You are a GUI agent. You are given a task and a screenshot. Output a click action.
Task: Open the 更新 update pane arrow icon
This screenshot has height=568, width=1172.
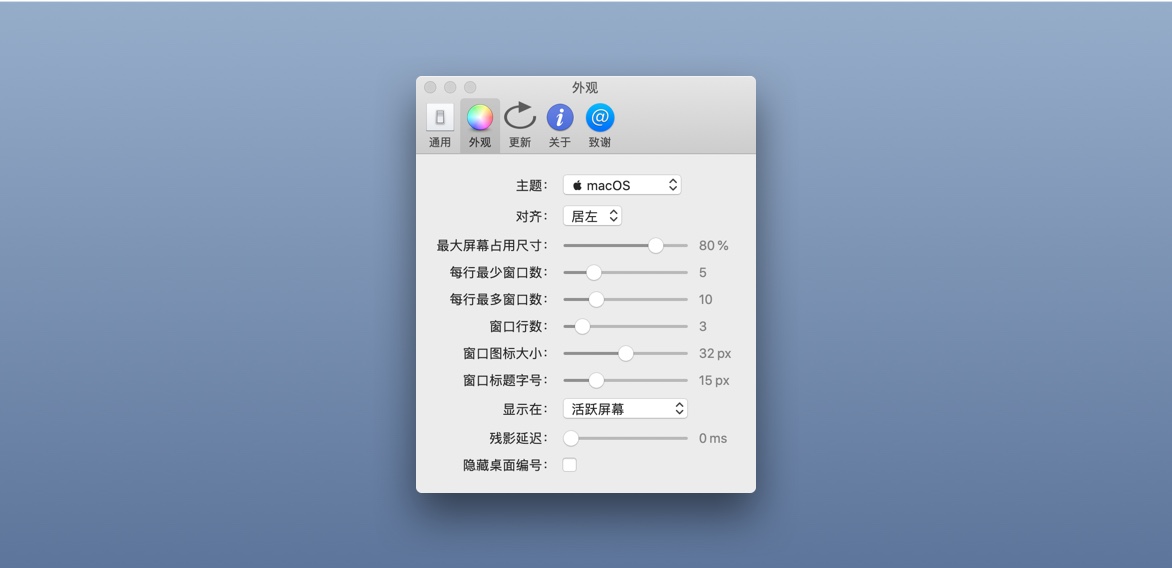pos(519,117)
